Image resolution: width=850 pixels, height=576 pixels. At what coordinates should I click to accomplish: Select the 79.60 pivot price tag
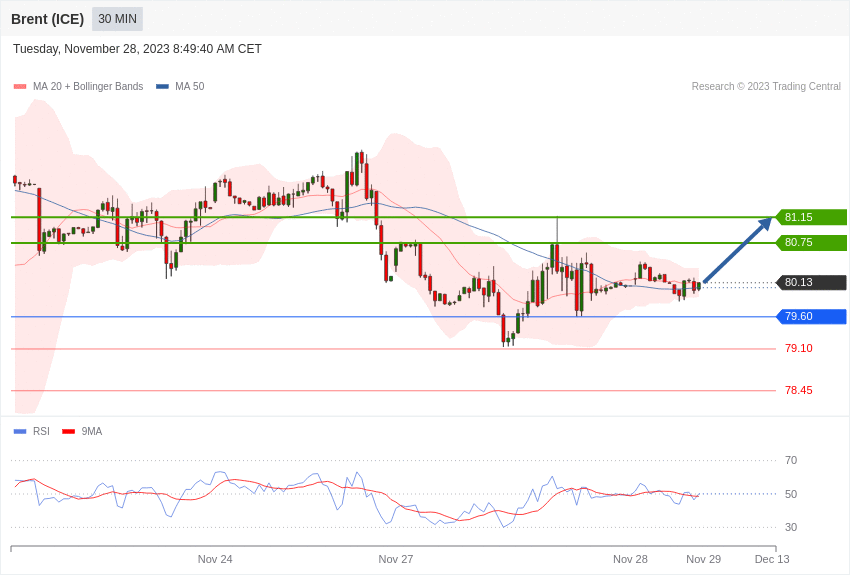tap(812, 316)
